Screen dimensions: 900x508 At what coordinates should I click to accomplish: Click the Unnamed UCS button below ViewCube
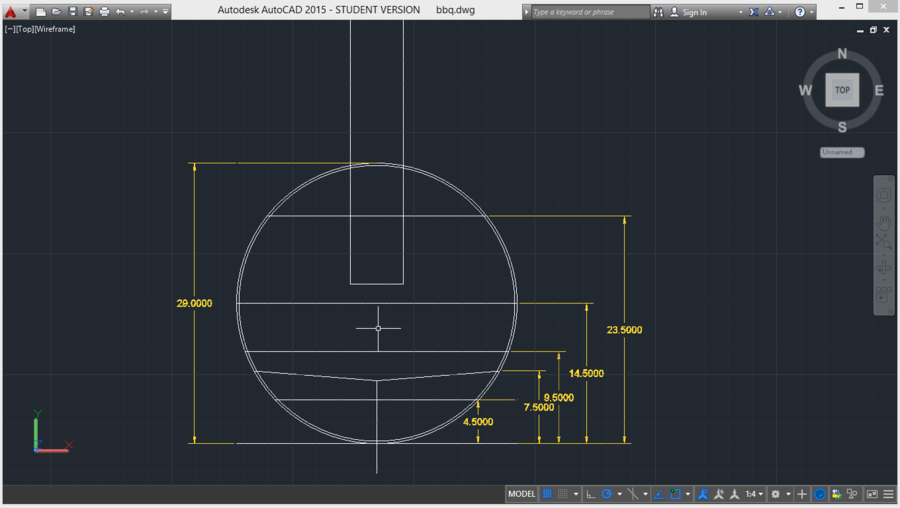(841, 152)
